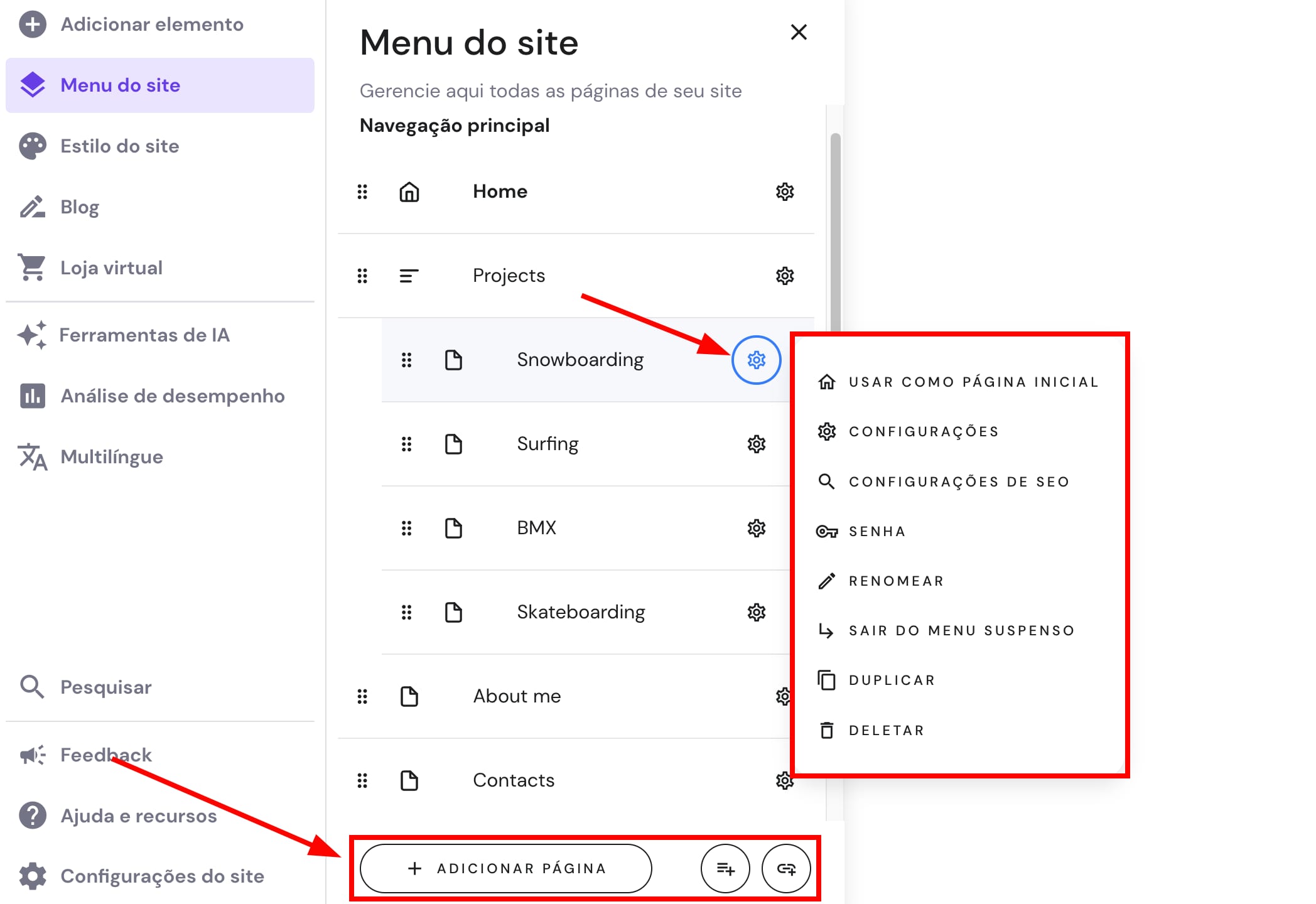Select Menu do site in the sidebar
Viewport: 1316px width, 904px height.
(119, 85)
